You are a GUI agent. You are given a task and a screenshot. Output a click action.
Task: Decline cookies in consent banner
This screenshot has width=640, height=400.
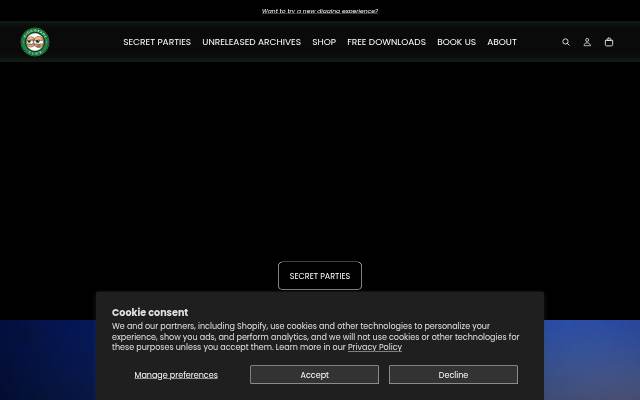click(x=453, y=375)
